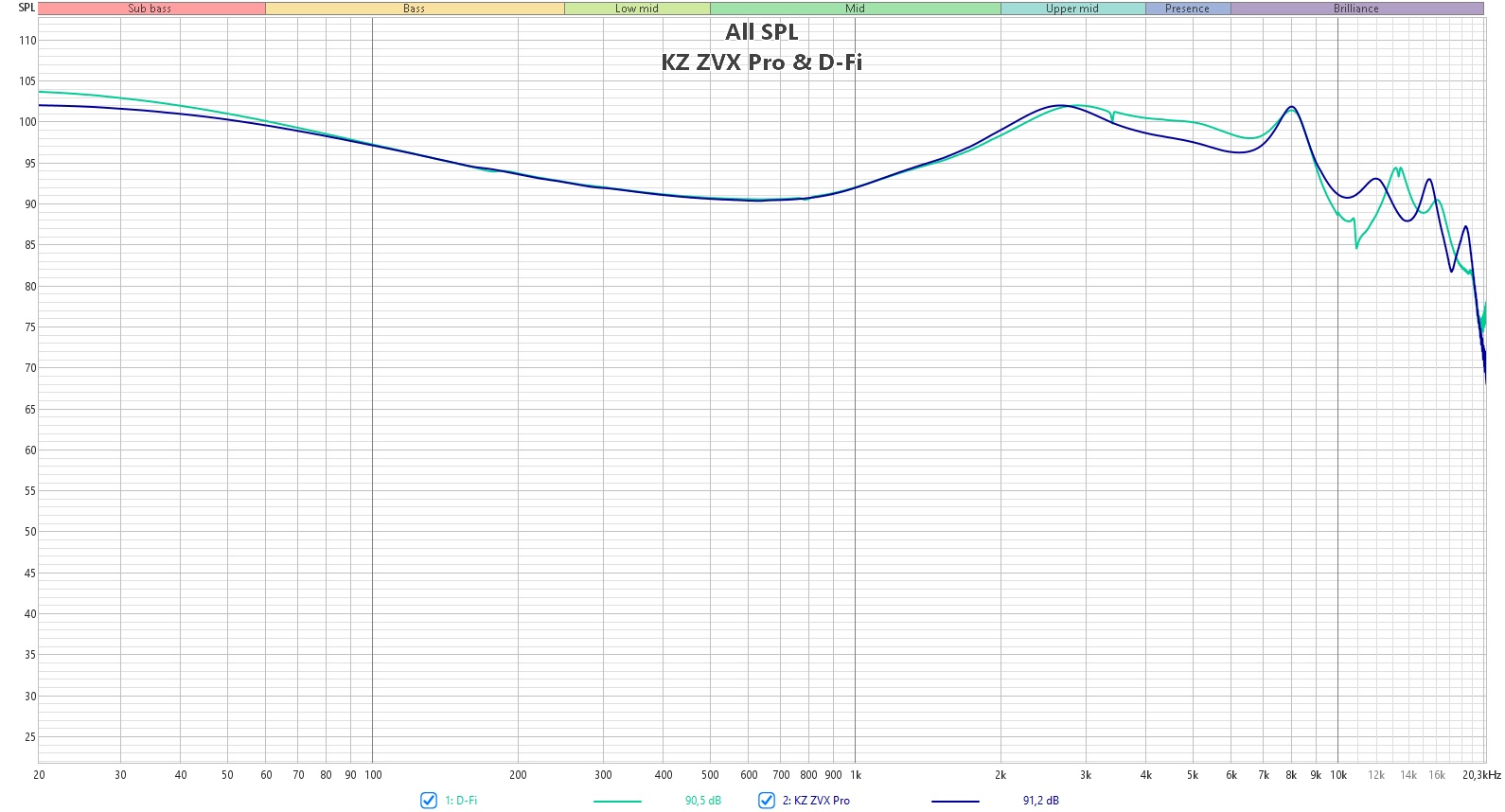Image resolution: width=1505 pixels, height=812 pixels.
Task: Click the 'Presence' frequency band label
Action: (1188, 9)
